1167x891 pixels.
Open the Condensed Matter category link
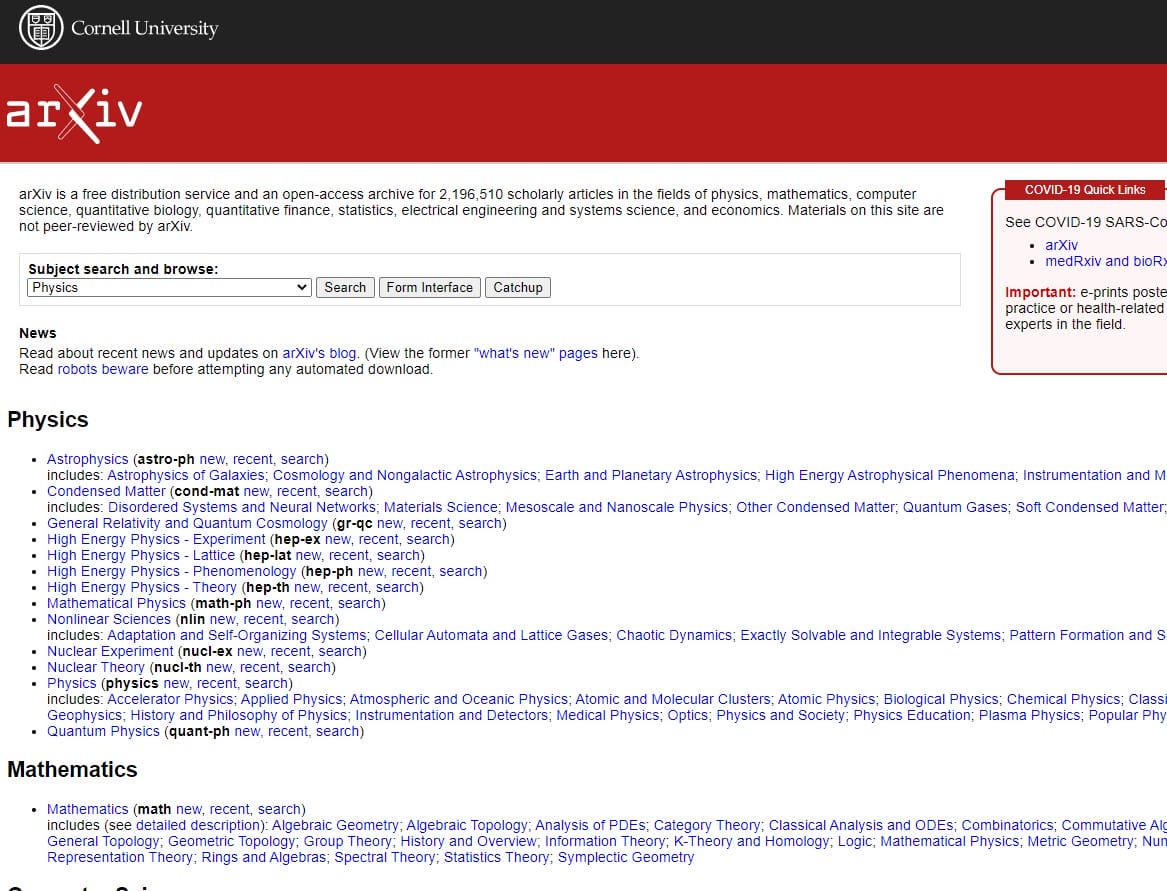[106, 491]
